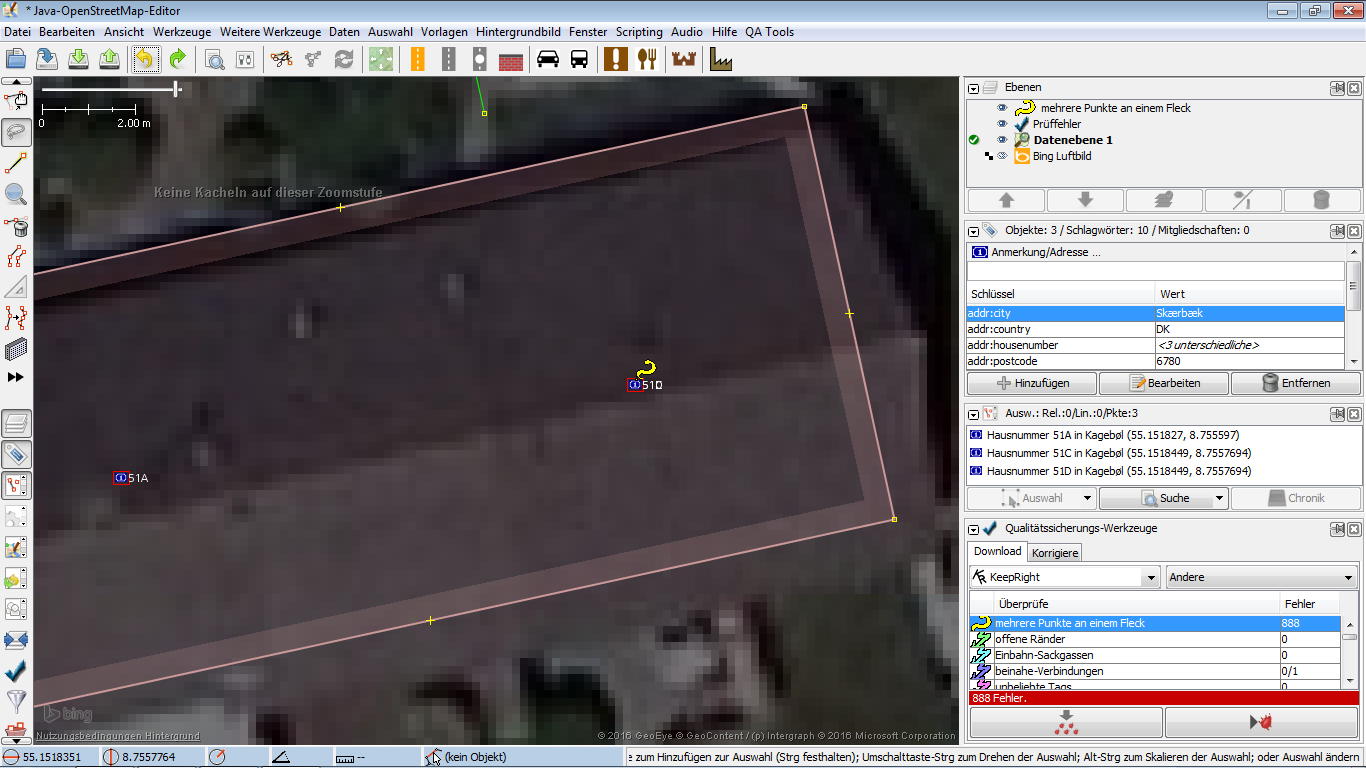The height and width of the screenshot is (768, 1366).
Task: Select the car preset icon
Action: [x=547, y=59]
